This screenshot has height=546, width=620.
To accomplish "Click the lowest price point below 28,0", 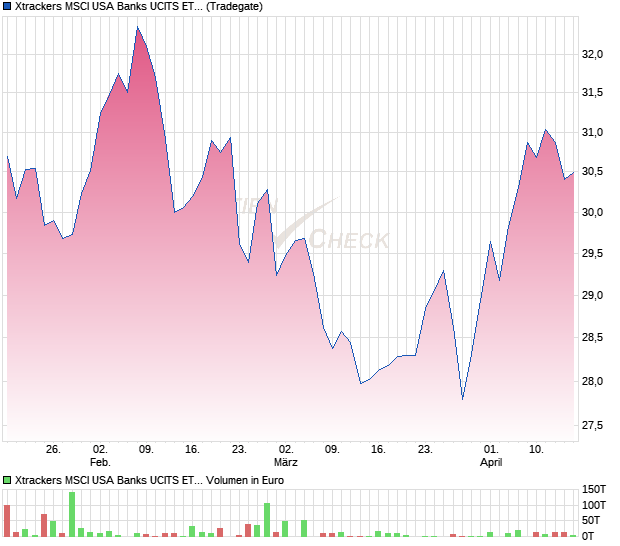I will tap(462, 399).
